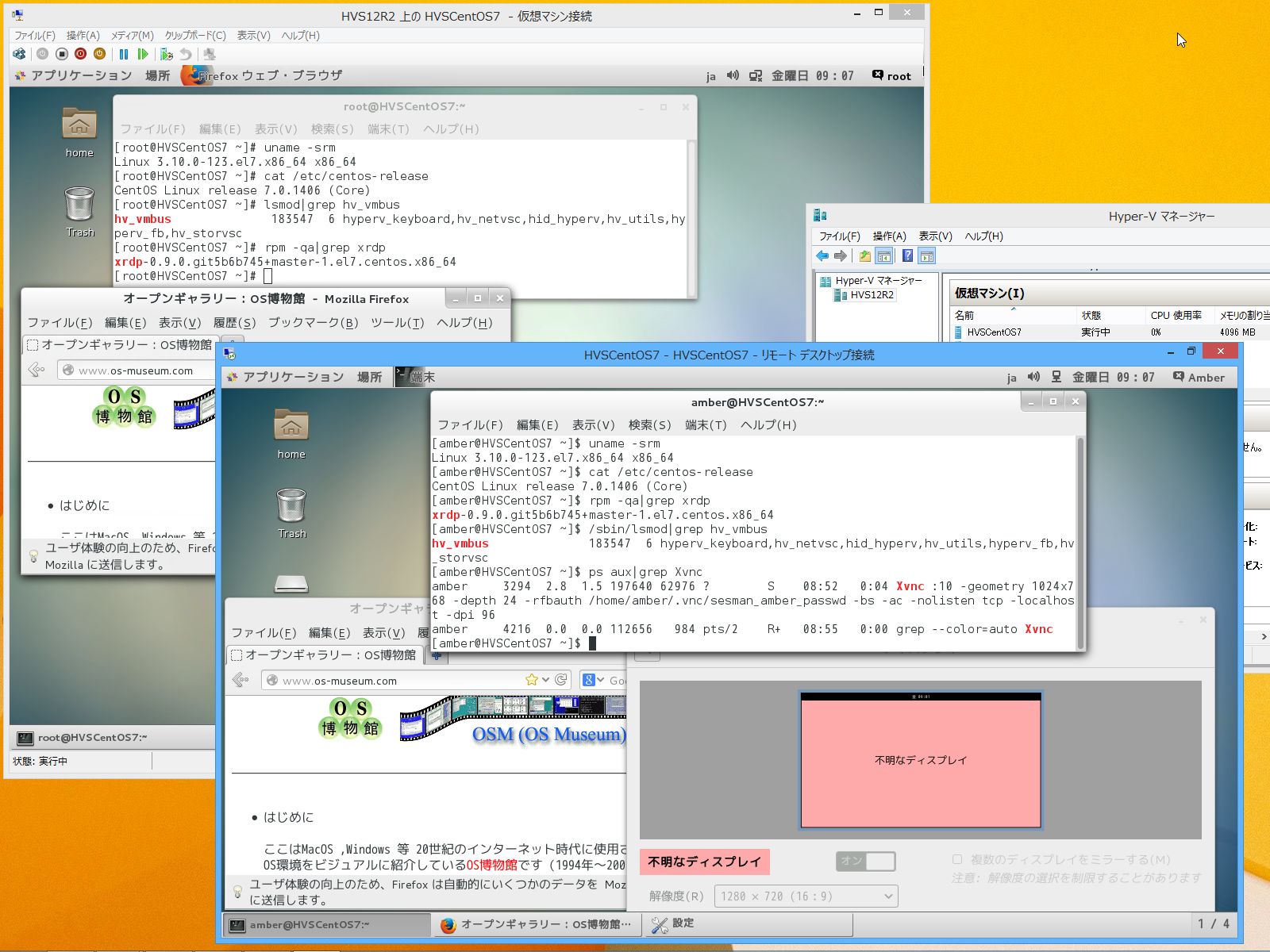Click network icon in Amber's GNOME panel
Image resolution: width=1270 pixels, height=952 pixels.
pyautogui.click(x=1056, y=377)
